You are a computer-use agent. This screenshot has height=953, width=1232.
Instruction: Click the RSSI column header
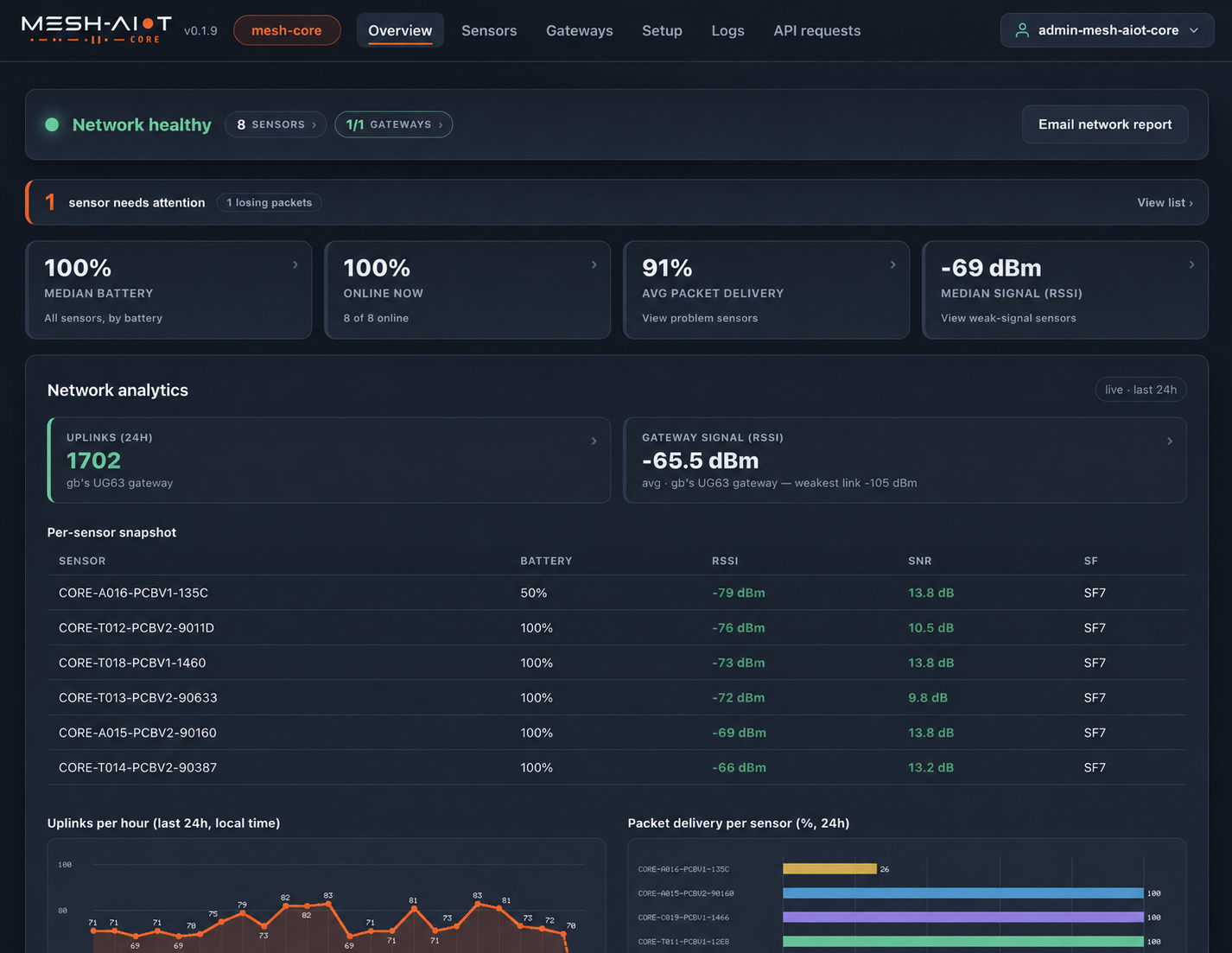725,561
